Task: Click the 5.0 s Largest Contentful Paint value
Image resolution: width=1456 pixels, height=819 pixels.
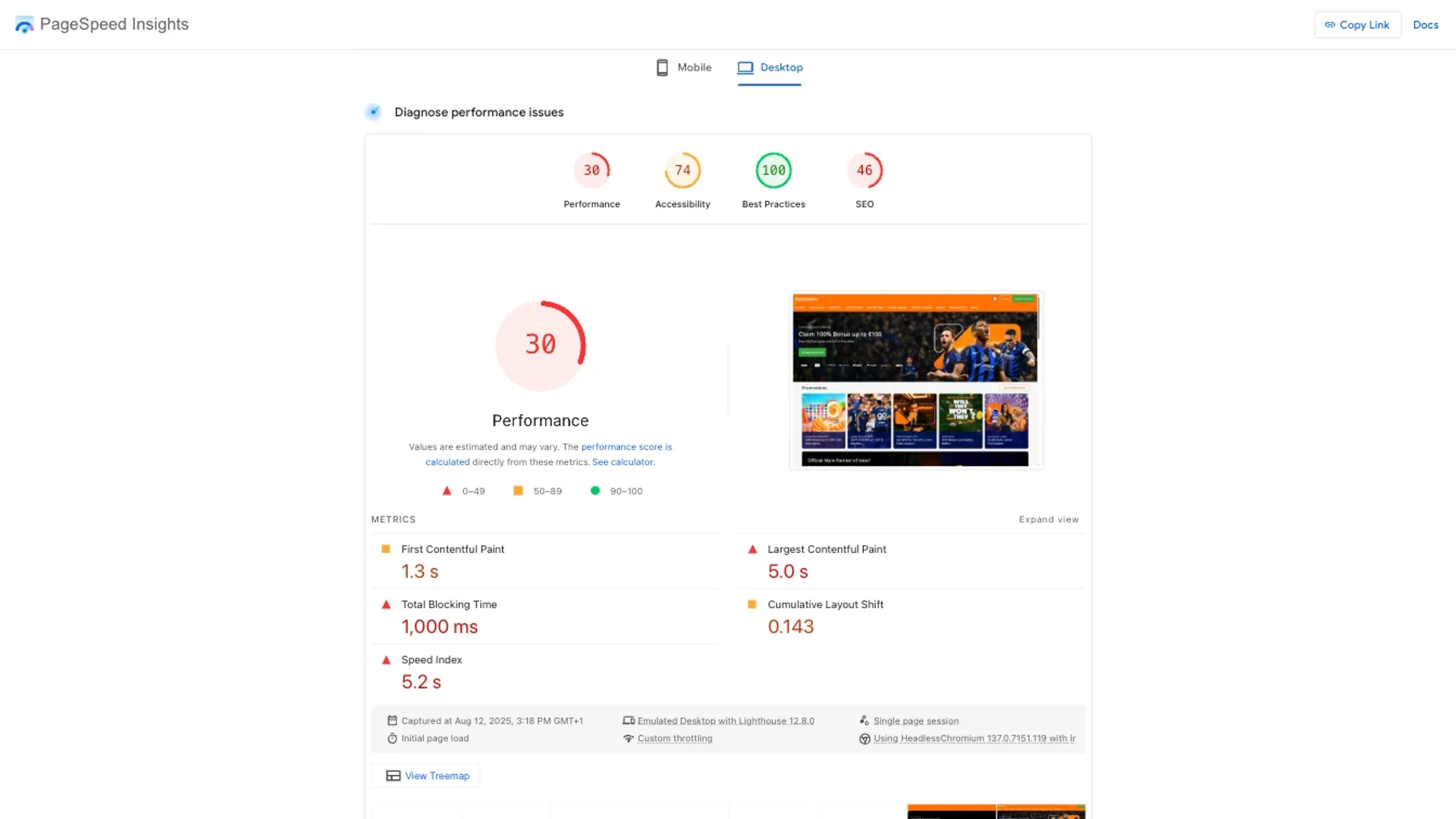Action: coord(788,571)
